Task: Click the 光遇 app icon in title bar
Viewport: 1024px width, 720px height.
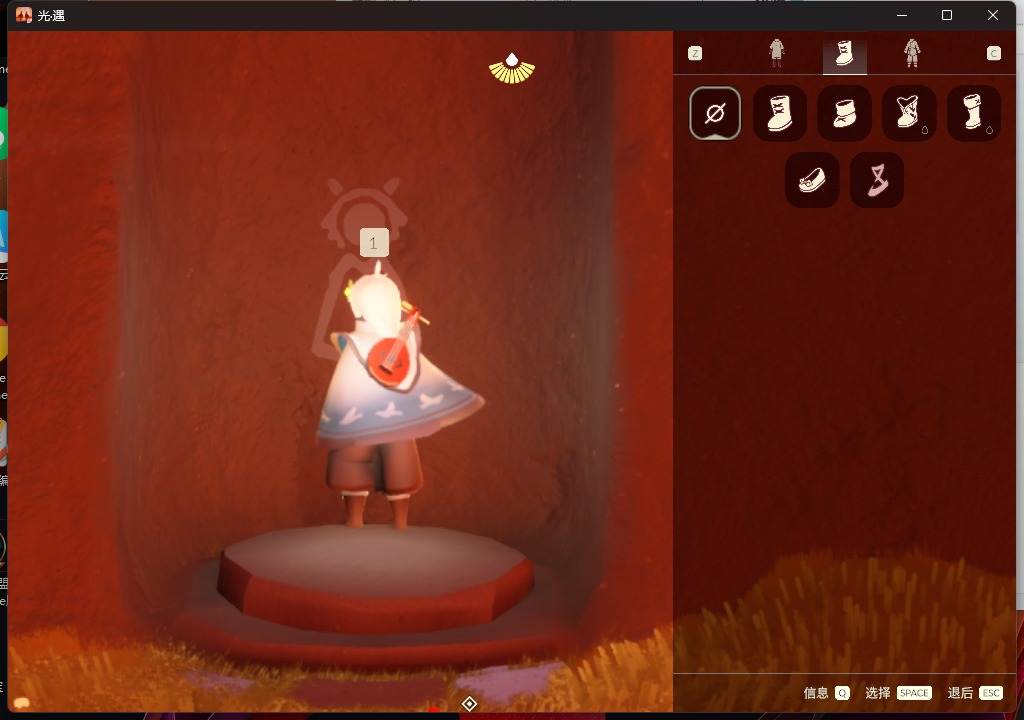Action: pos(24,15)
